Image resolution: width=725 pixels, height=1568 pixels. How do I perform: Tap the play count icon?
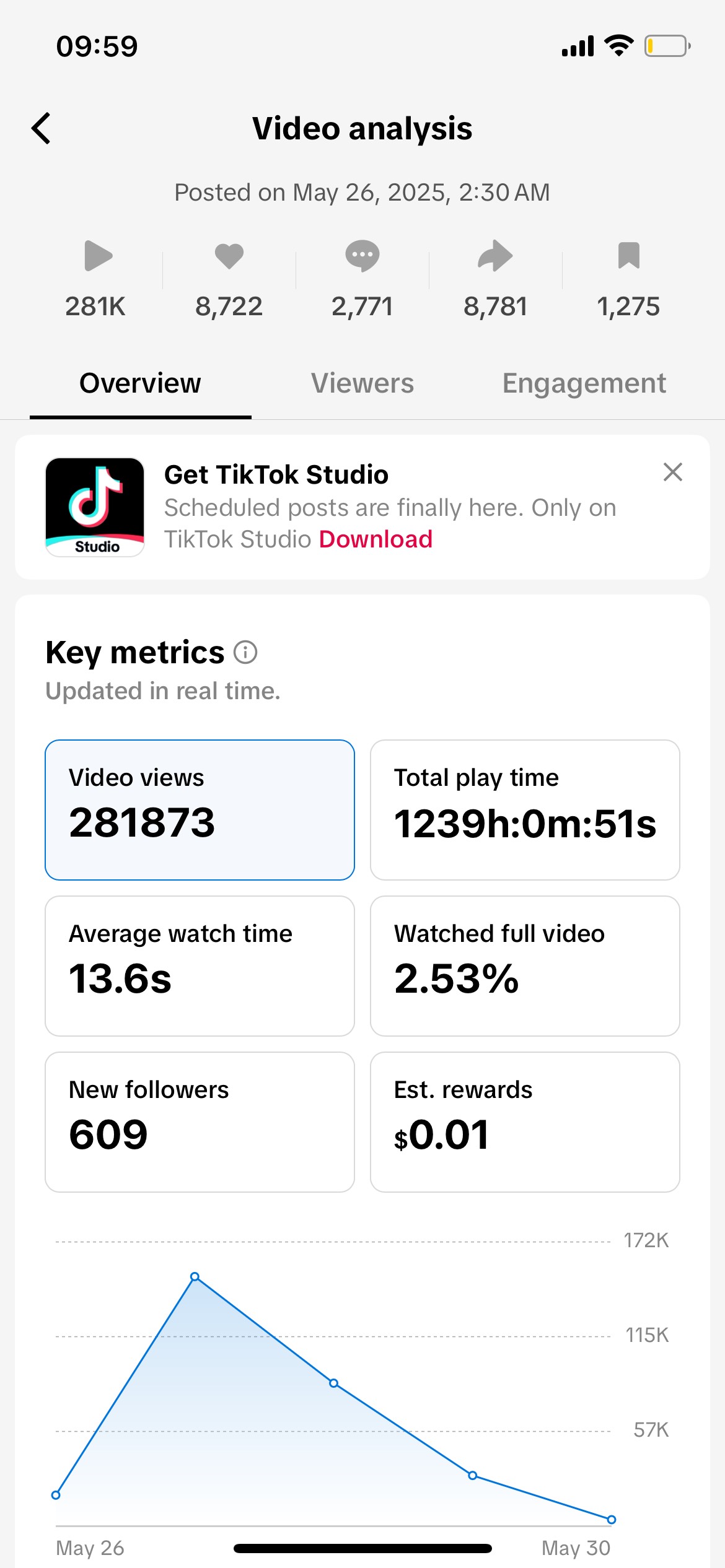tap(98, 256)
